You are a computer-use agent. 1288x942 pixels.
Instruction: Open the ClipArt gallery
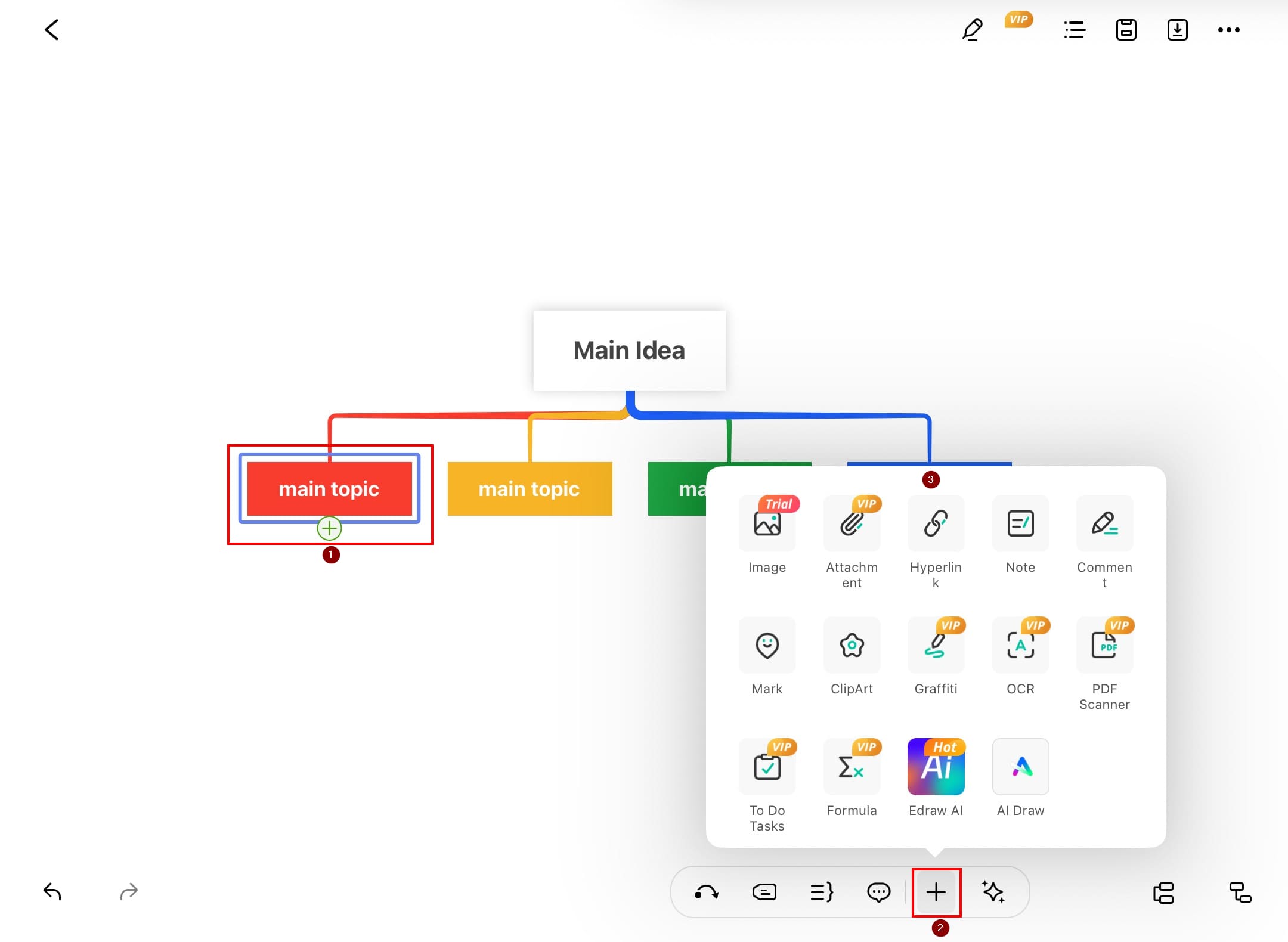[x=852, y=646]
